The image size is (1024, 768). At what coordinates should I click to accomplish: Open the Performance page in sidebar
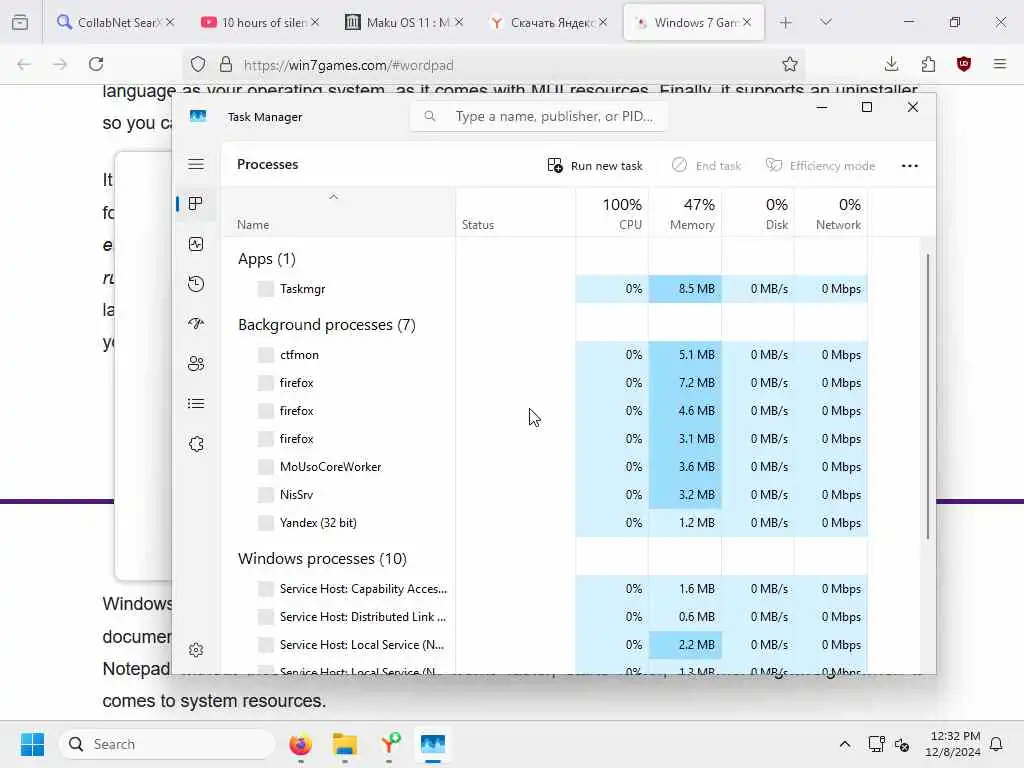point(196,244)
